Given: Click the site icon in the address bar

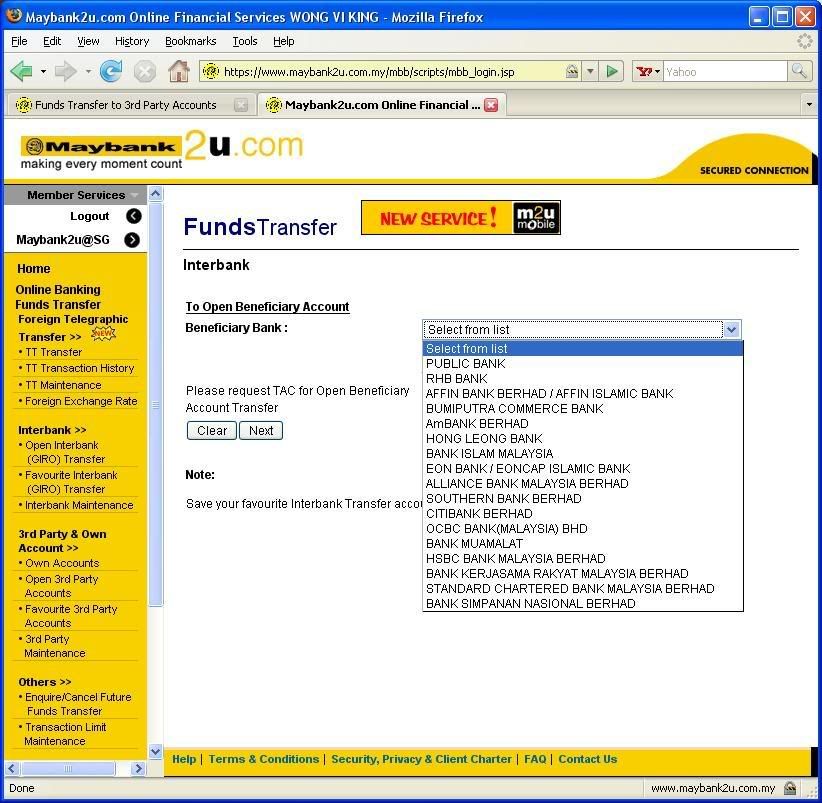Looking at the screenshot, I should [x=211, y=71].
